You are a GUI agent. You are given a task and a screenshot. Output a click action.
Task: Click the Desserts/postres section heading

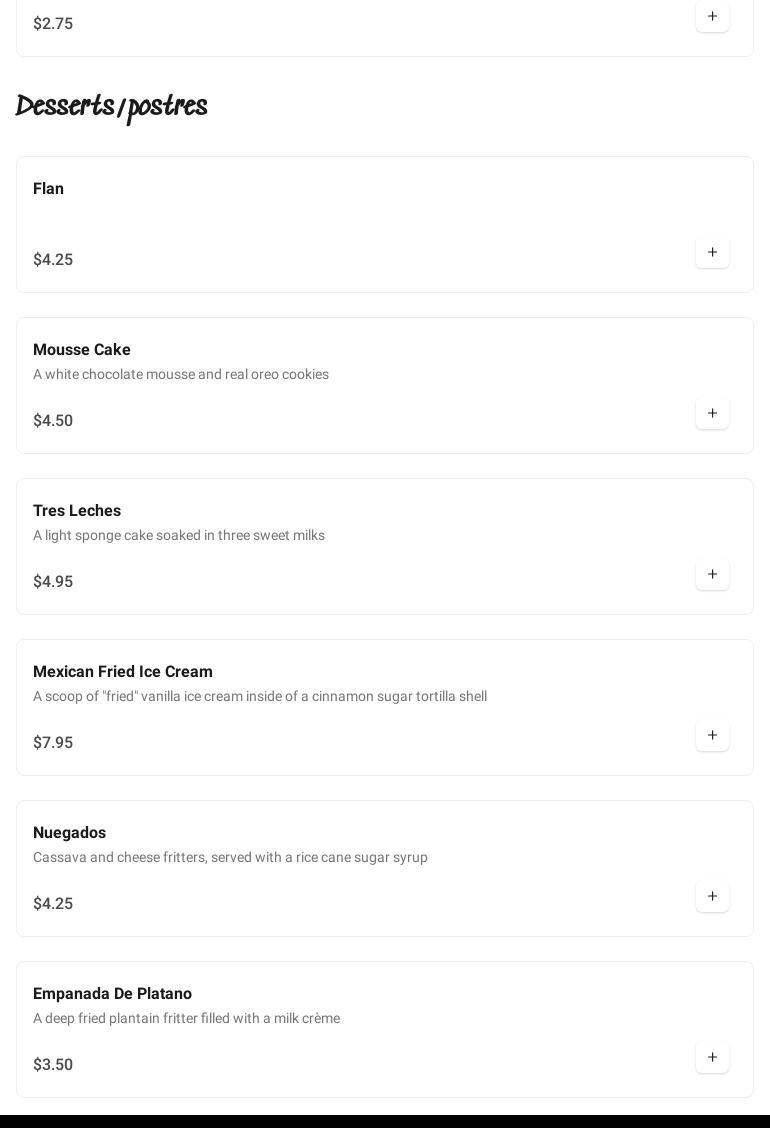(112, 107)
